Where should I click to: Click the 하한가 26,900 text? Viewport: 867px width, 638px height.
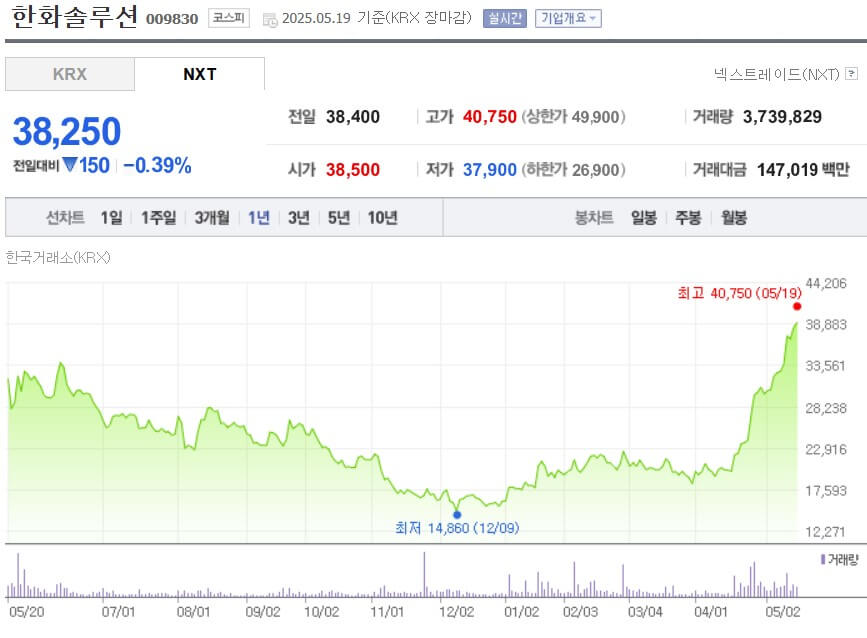pyautogui.click(x=573, y=170)
